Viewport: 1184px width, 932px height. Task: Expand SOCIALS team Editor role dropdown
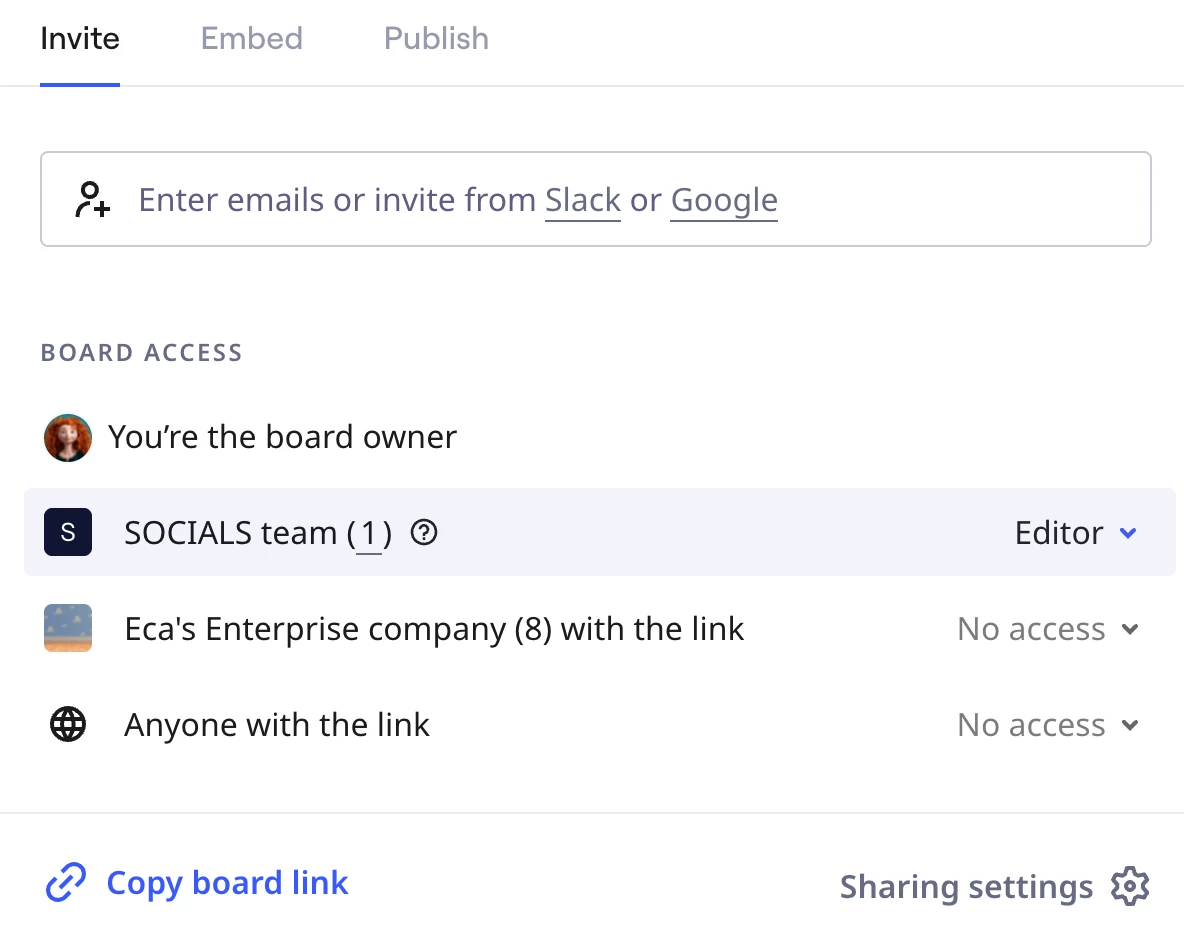pyautogui.click(x=1076, y=533)
